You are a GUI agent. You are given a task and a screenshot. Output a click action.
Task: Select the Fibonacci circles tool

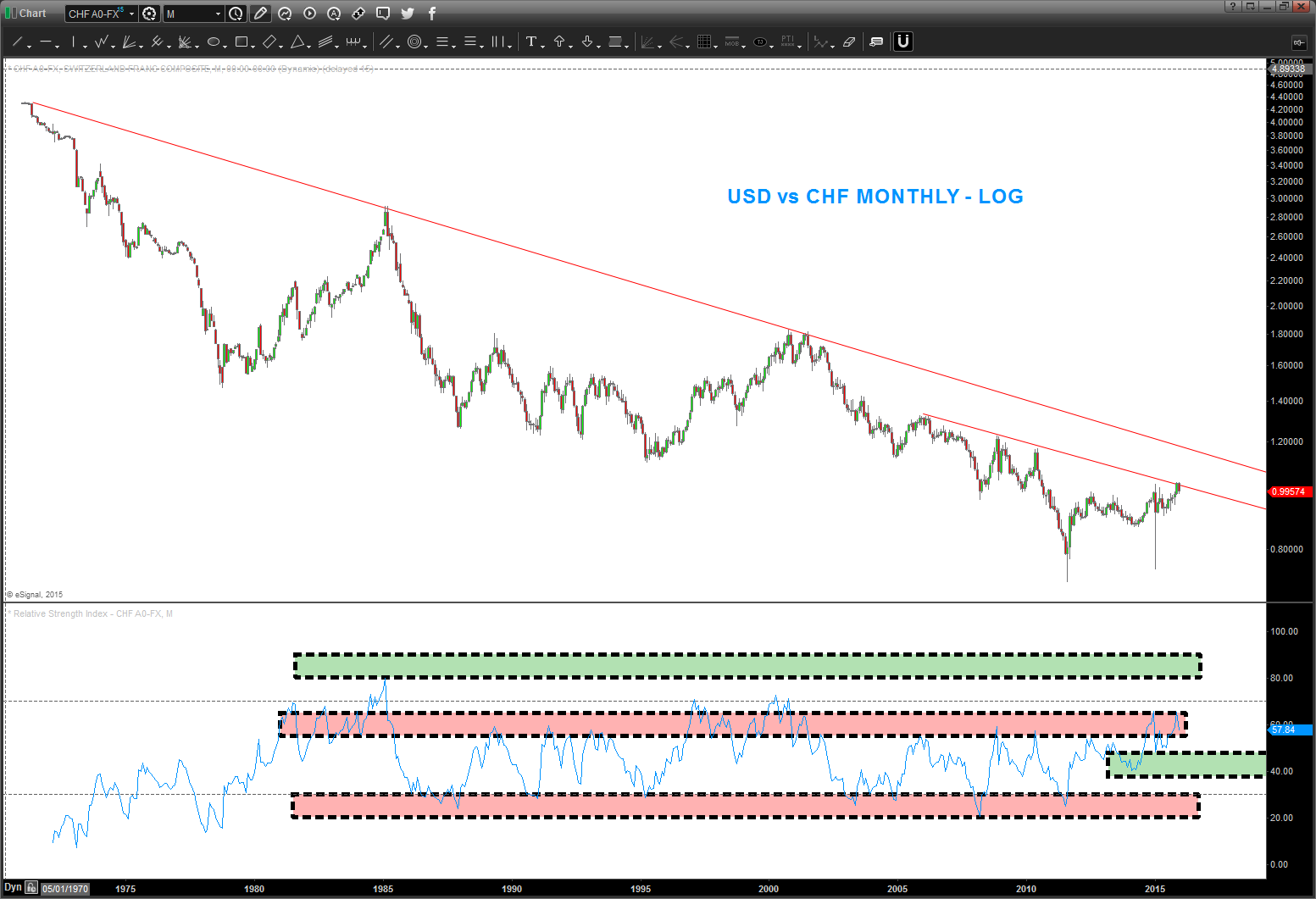coord(414,42)
